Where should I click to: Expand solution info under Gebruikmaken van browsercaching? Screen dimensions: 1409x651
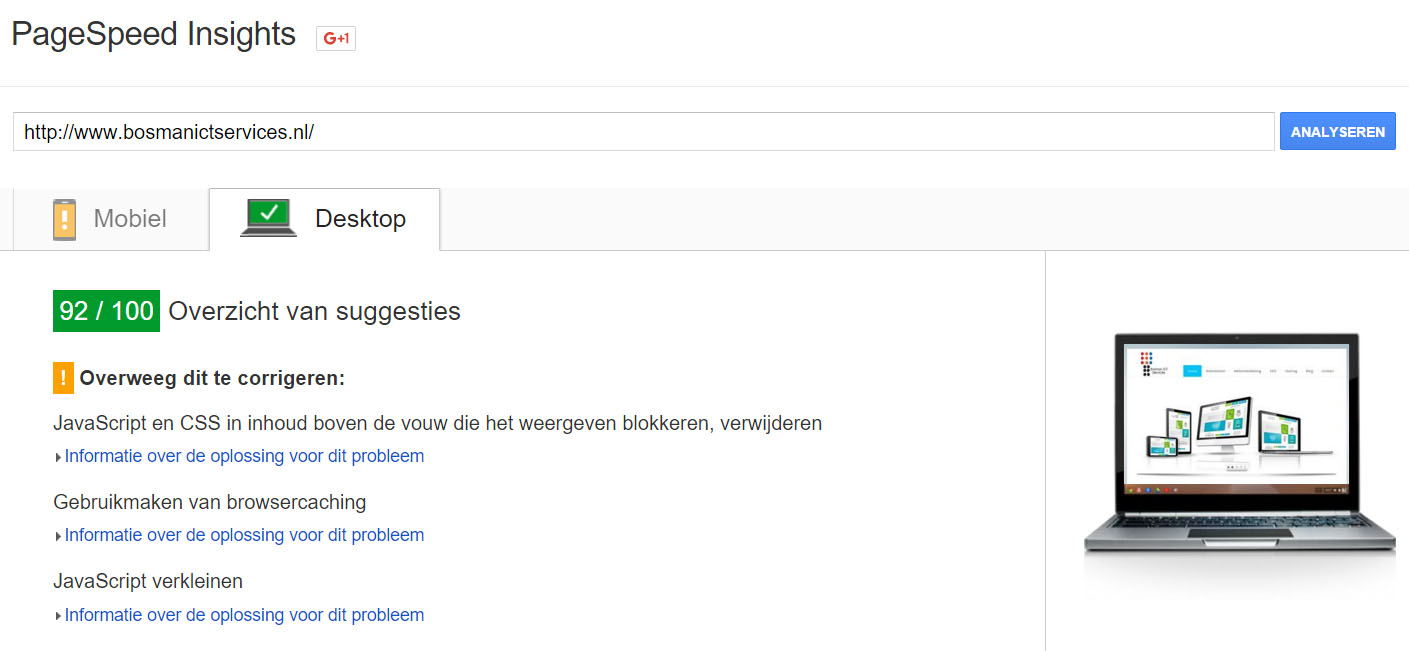(x=244, y=535)
